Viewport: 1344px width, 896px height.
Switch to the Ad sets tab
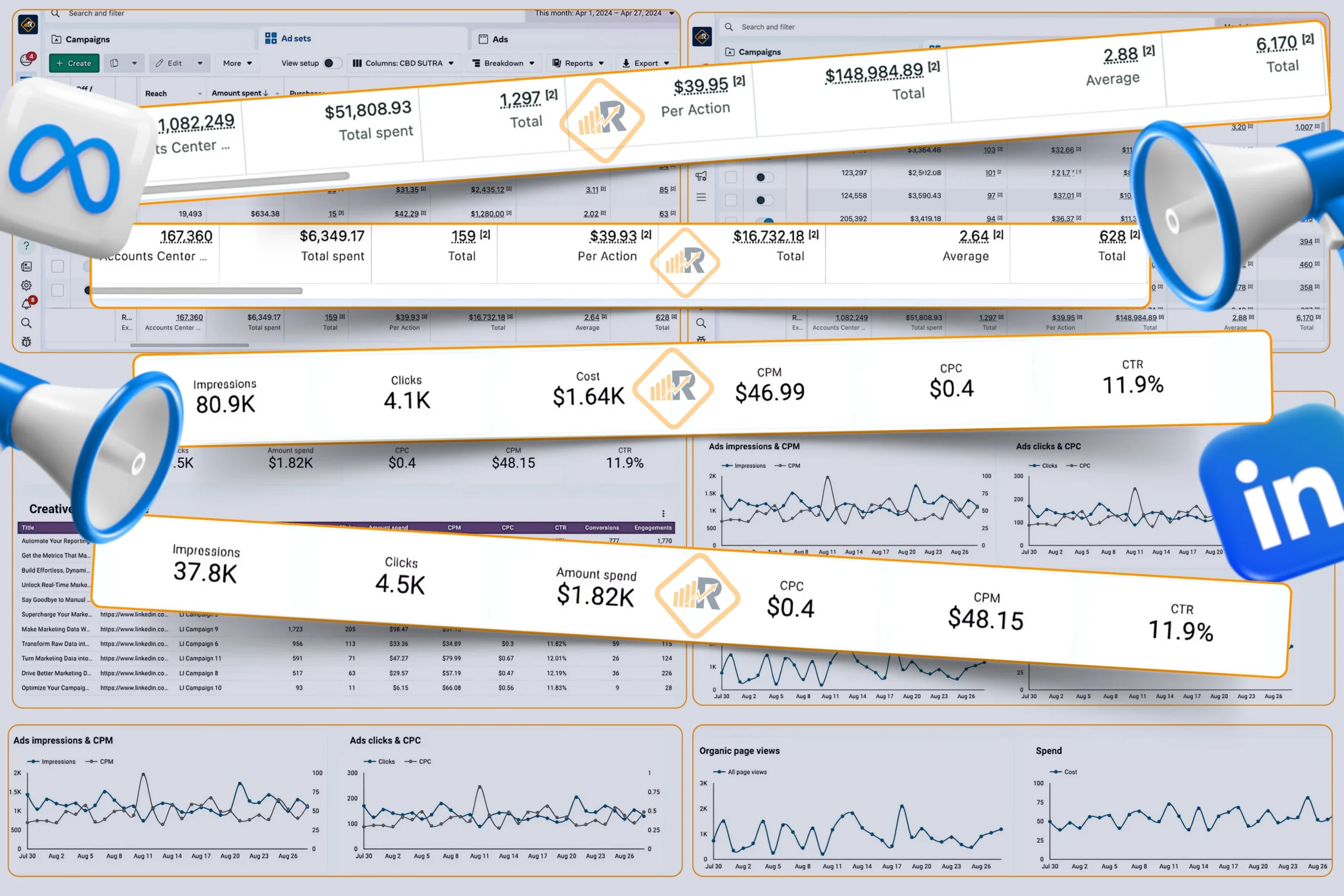pos(289,38)
